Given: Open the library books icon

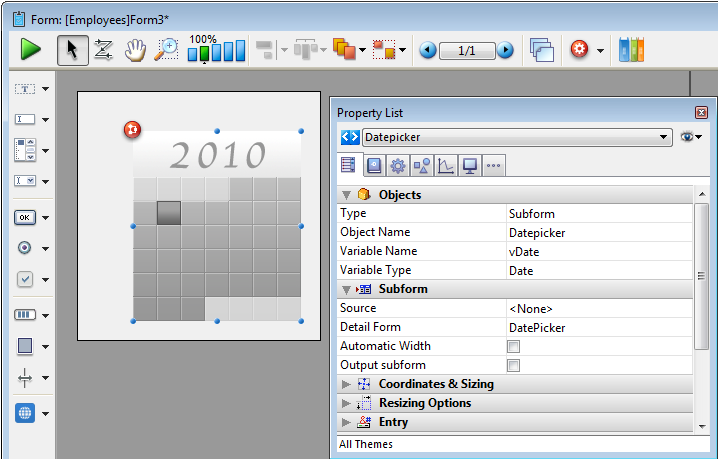Looking at the screenshot, I should tap(632, 49).
